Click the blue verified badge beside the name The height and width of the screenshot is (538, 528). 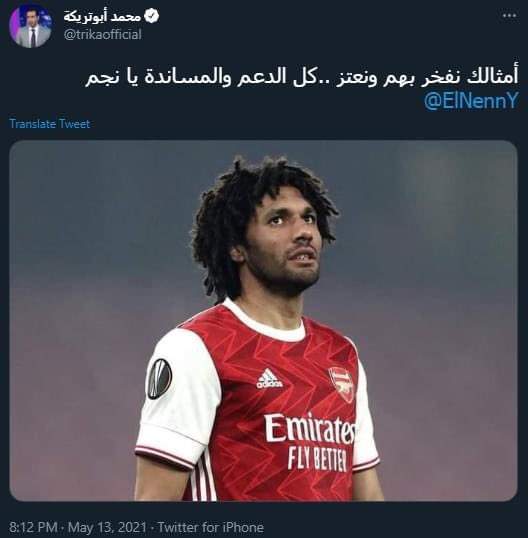point(151,16)
